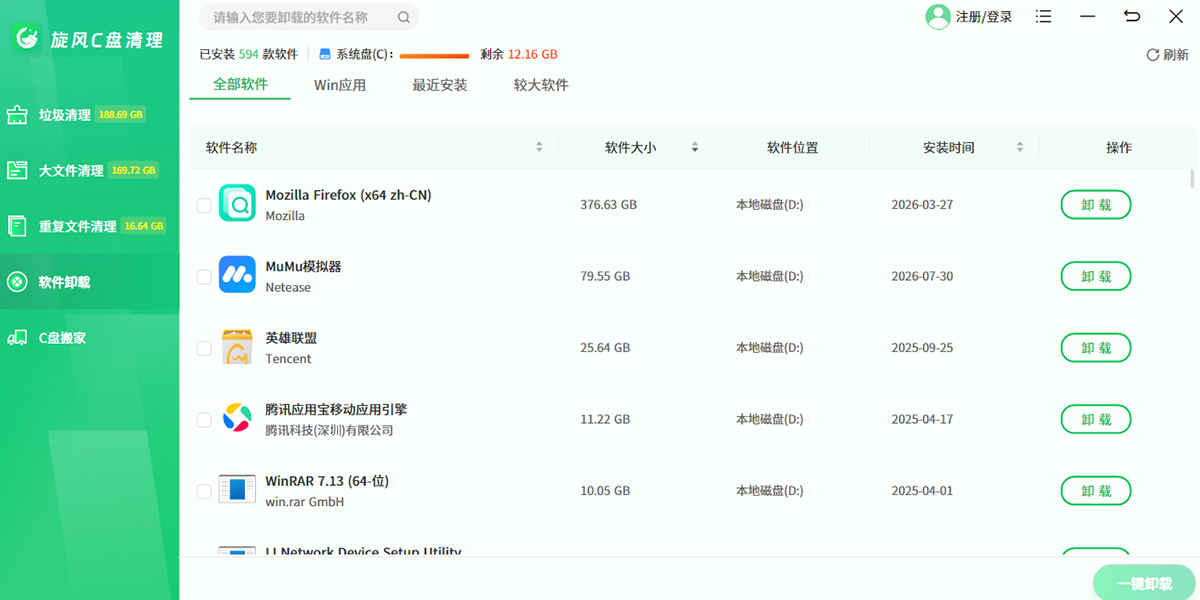Click the 188.69 GB badge

[122, 115]
